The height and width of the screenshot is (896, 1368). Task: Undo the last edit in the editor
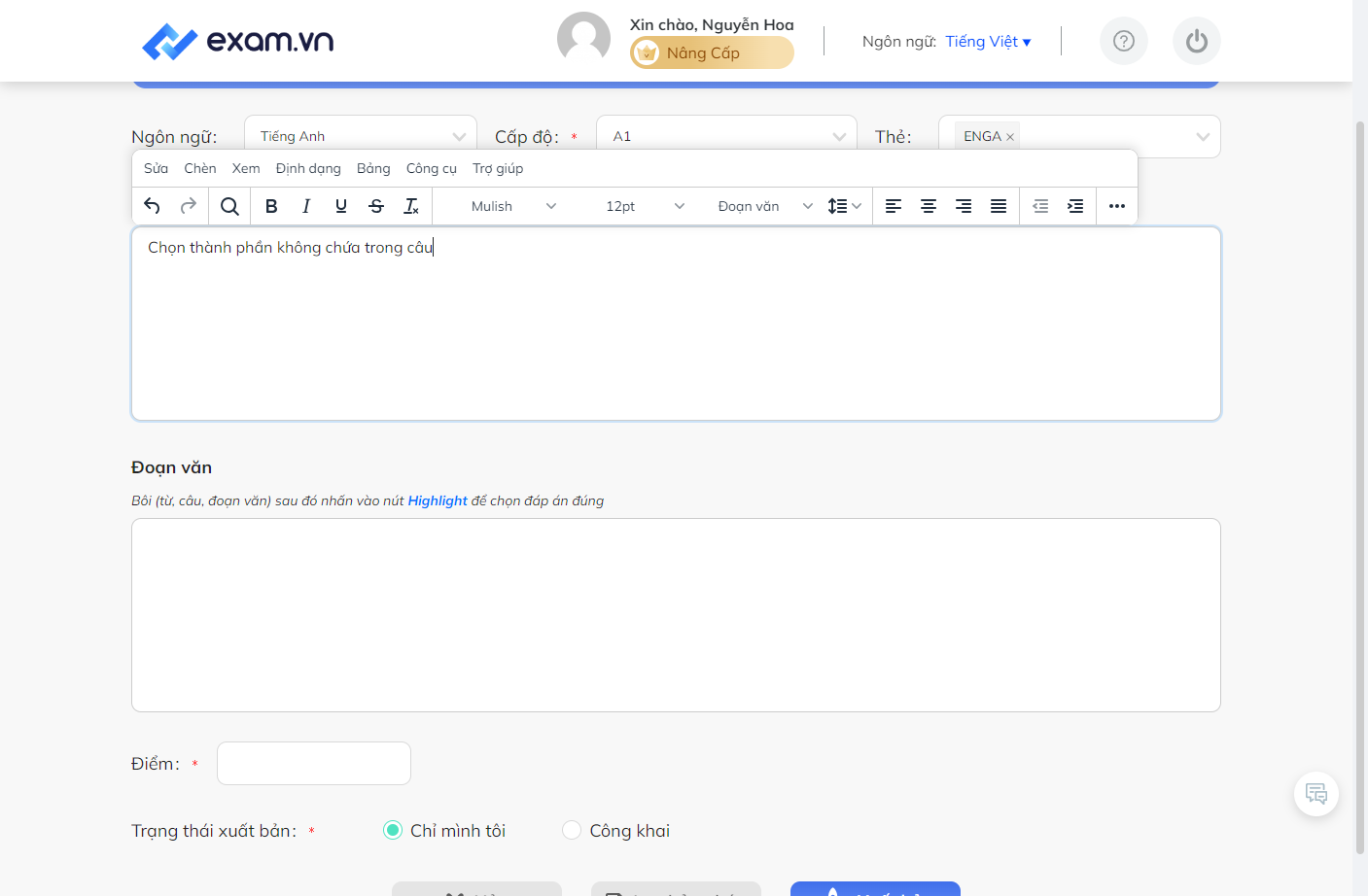pyautogui.click(x=152, y=206)
